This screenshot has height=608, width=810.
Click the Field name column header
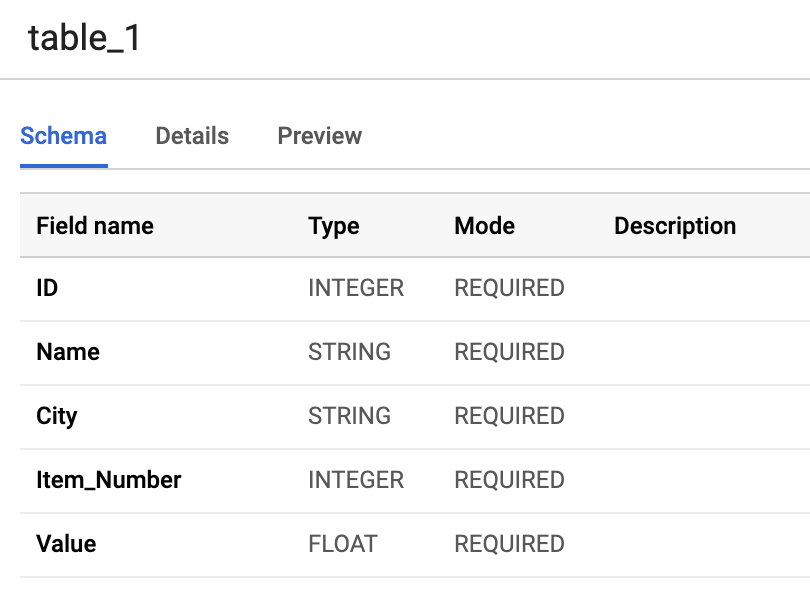pyautogui.click(x=95, y=226)
